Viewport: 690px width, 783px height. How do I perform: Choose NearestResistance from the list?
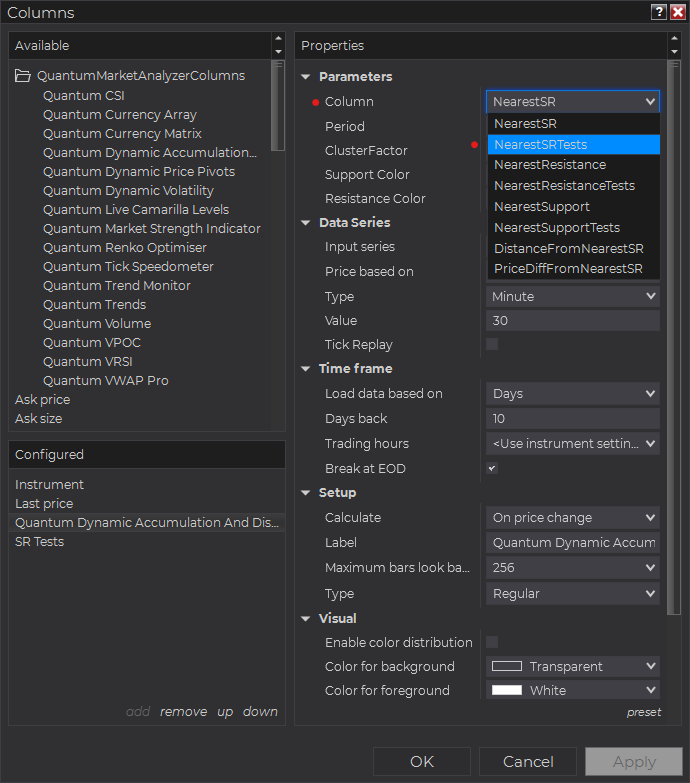tap(574, 165)
